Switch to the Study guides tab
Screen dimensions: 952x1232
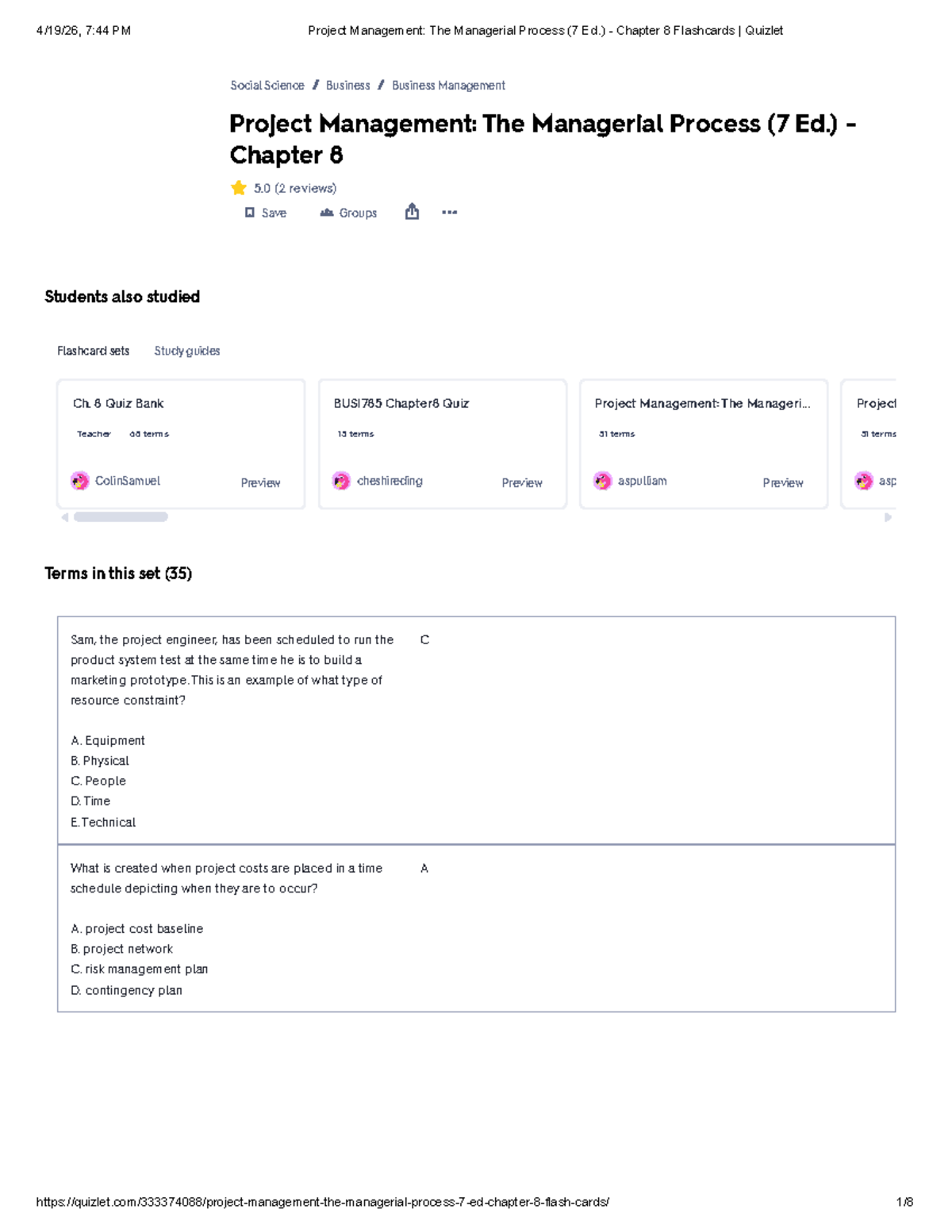click(187, 351)
